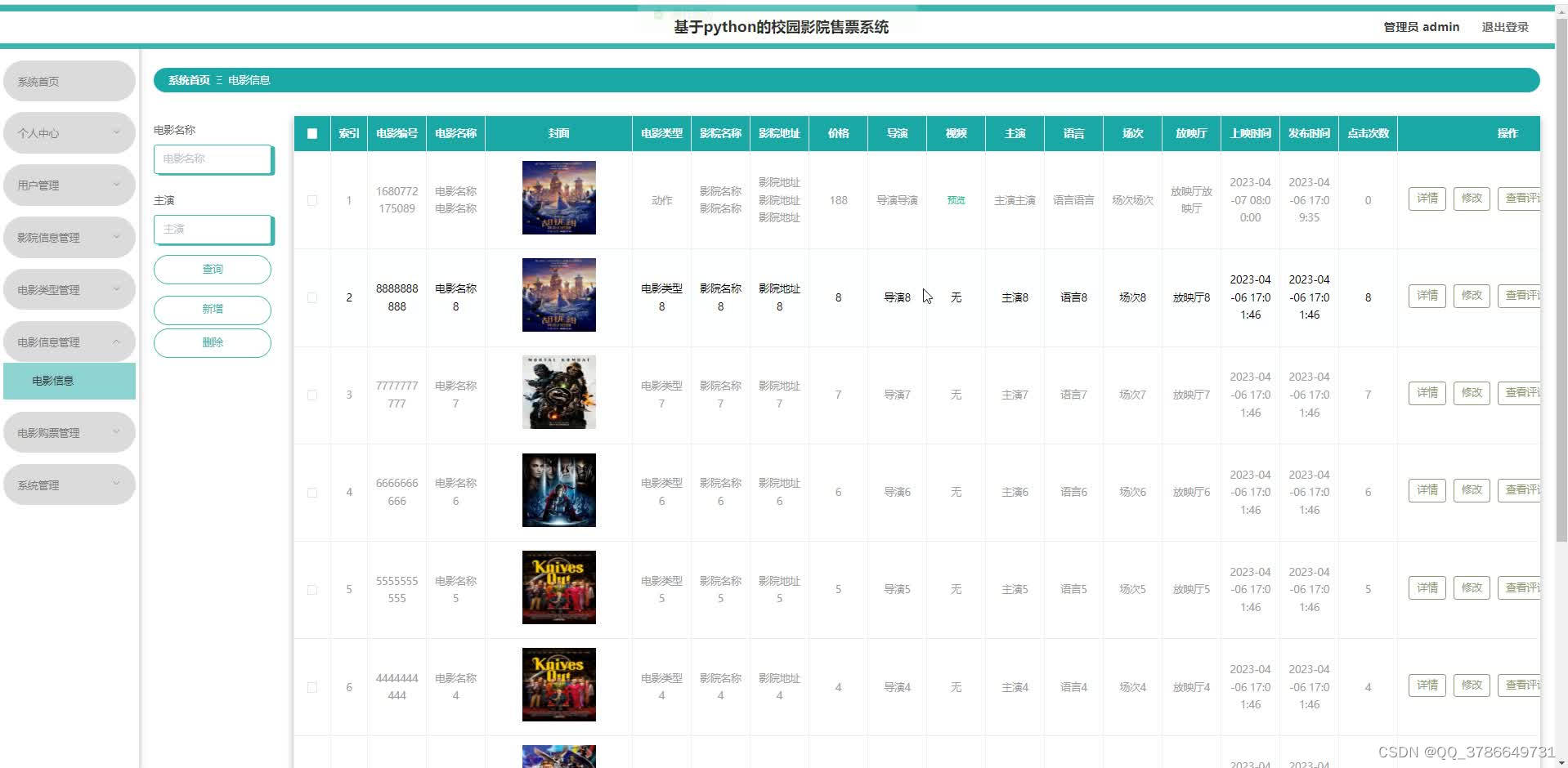Click the 导演7 cell

pyautogui.click(x=897, y=395)
